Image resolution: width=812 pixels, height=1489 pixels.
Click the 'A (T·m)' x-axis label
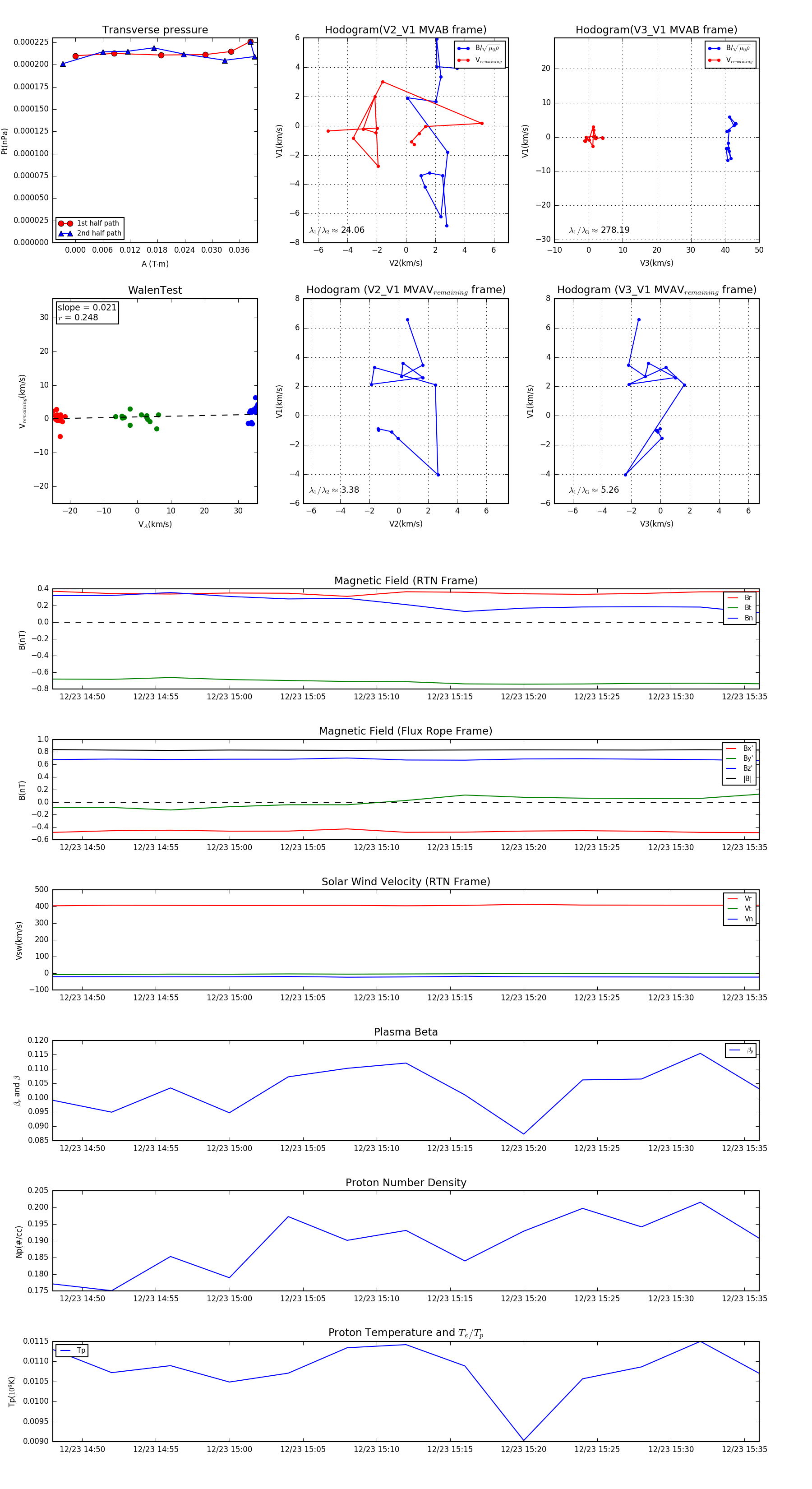coord(155,264)
